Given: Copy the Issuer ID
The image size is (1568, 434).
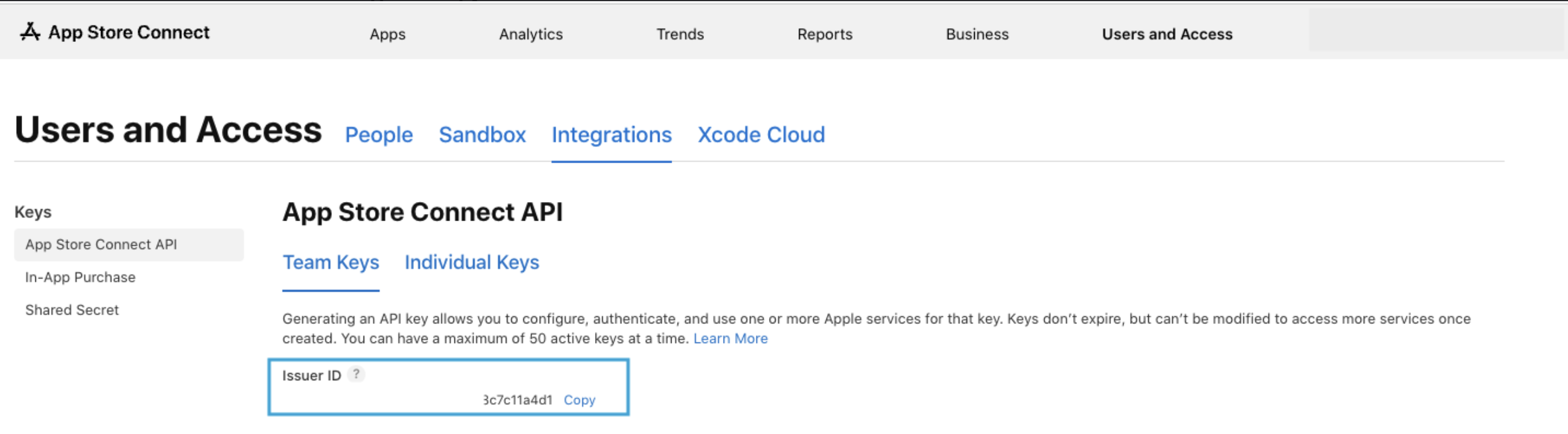Looking at the screenshot, I should [579, 400].
